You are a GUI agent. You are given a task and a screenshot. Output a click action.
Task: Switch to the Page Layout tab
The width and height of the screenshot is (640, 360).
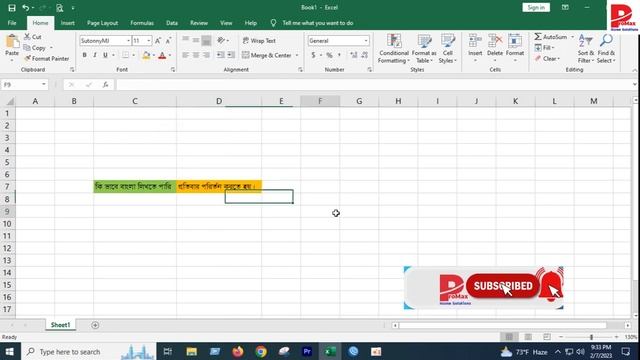pos(102,23)
